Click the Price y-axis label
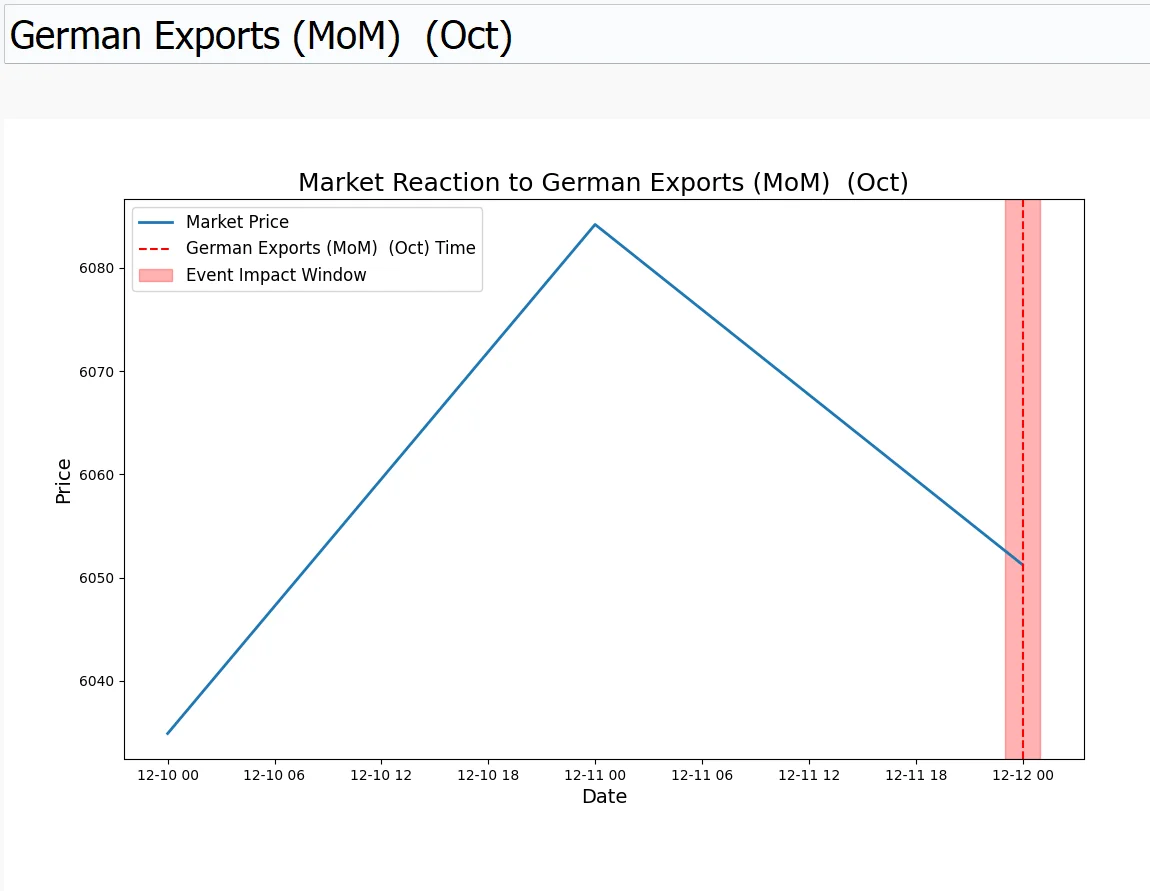This screenshot has width=1150, height=891. coord(64,480)
